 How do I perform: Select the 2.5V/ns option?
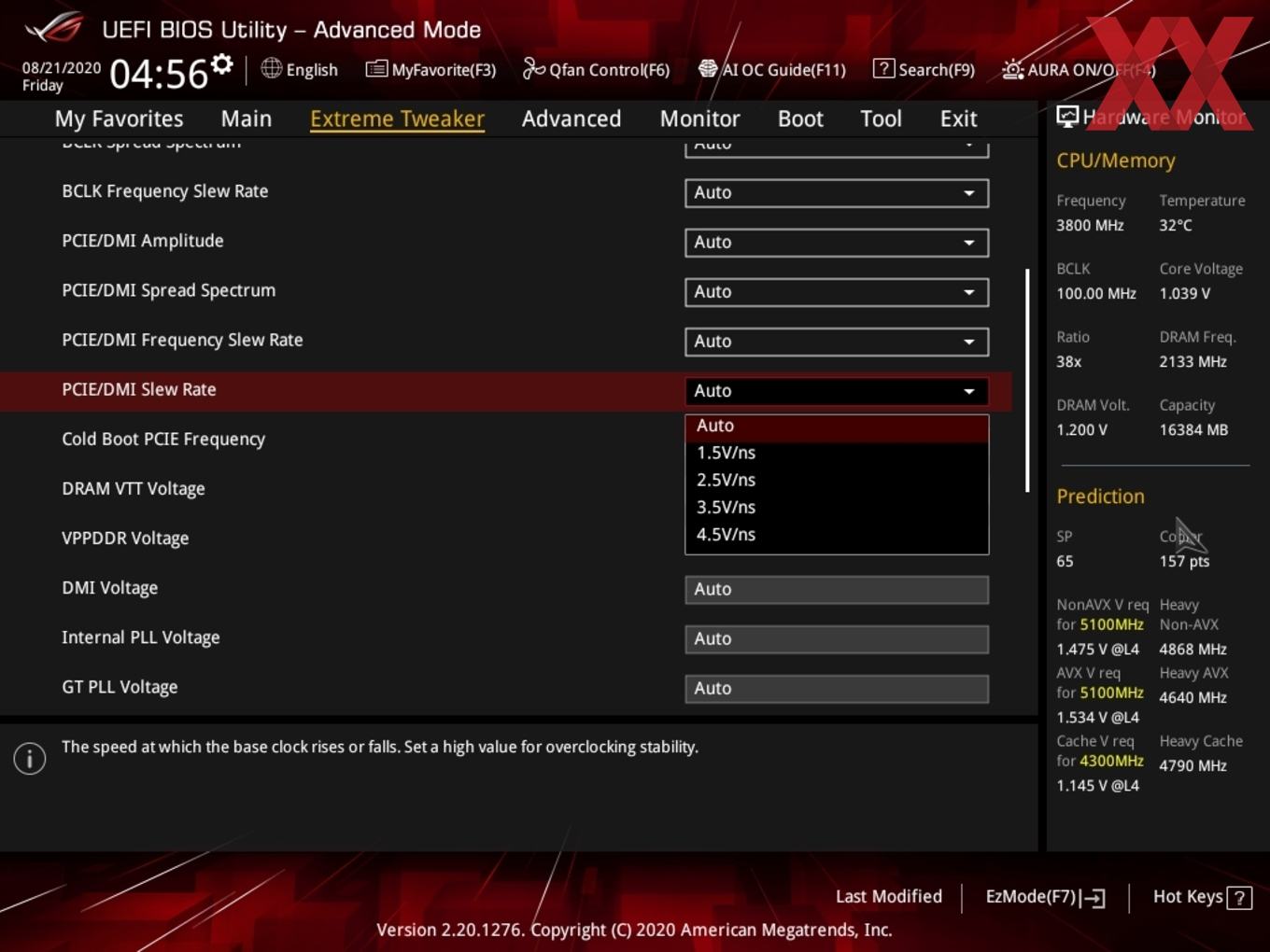[837, 480]
